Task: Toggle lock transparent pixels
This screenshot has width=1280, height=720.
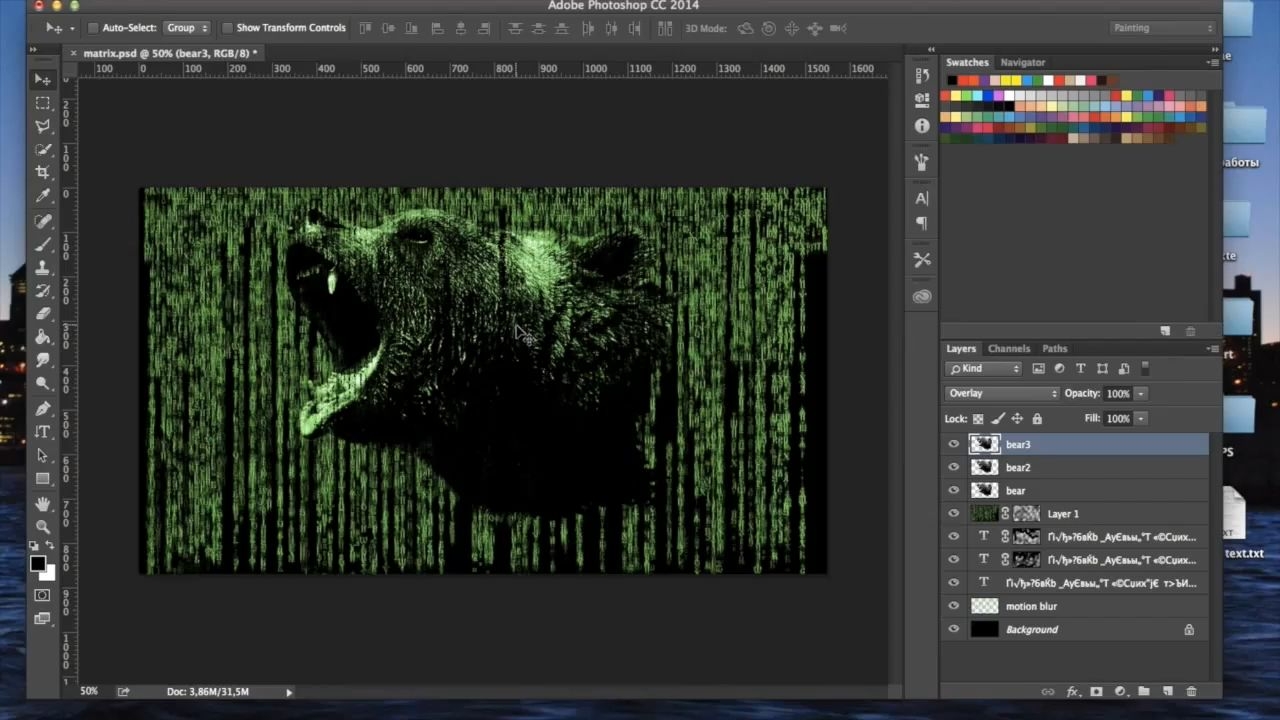Action: [978, 419]
